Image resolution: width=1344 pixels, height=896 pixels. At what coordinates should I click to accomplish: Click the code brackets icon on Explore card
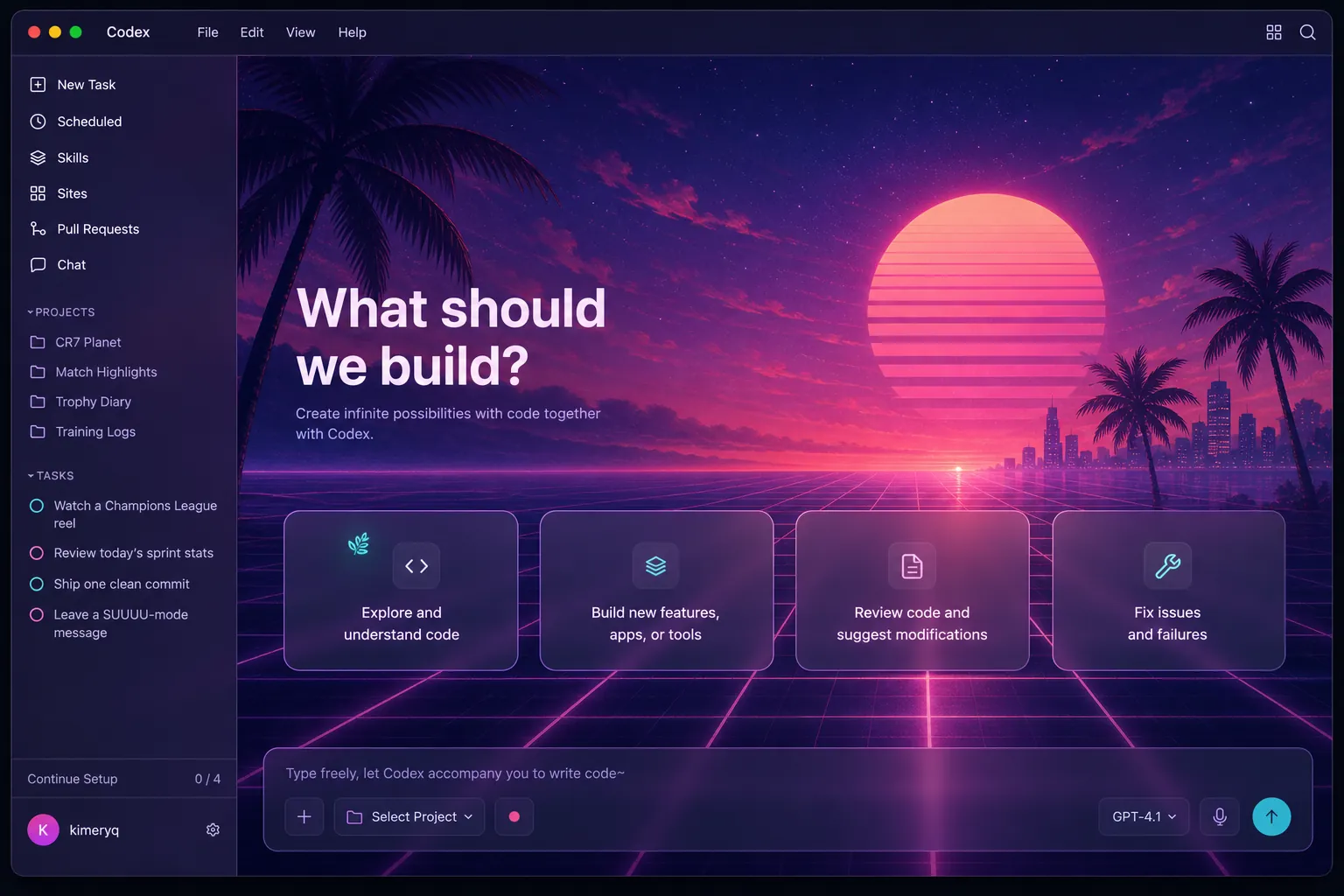point(416,566)
